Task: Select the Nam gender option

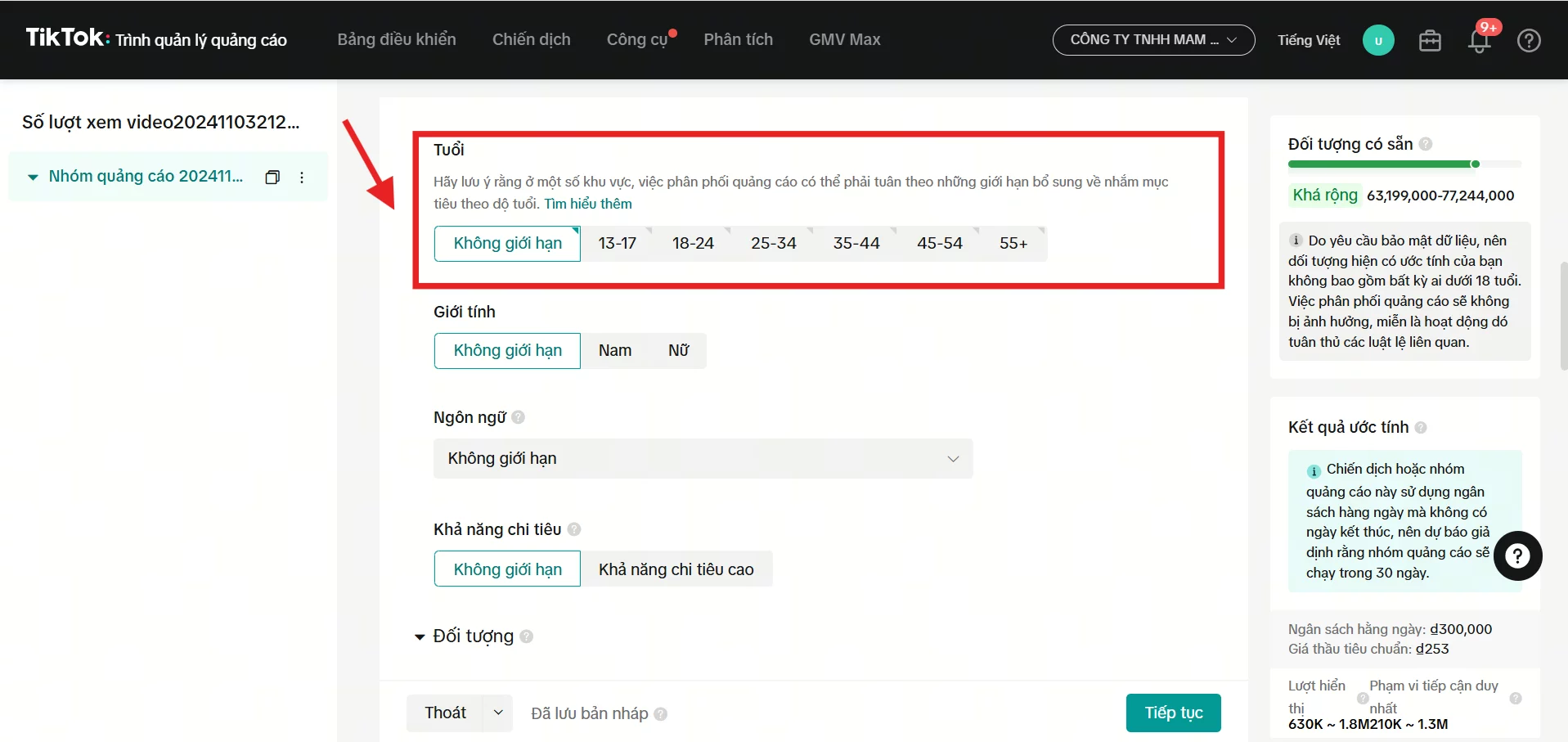Action: 615,351
